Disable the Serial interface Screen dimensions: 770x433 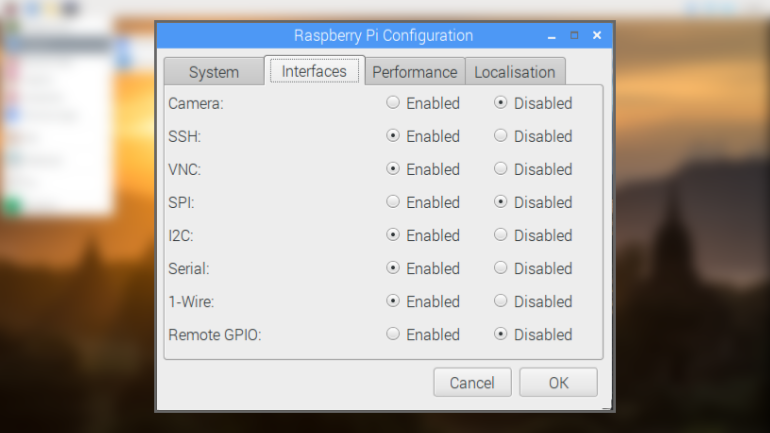500,268
